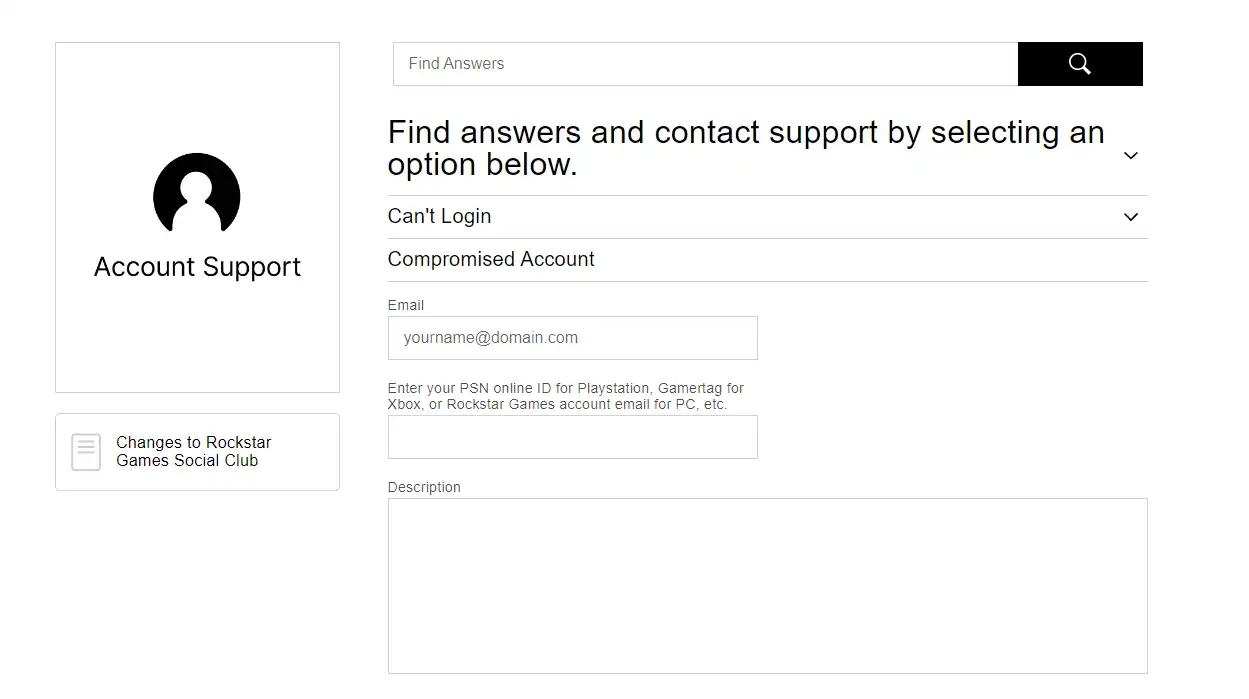Click inside the Description text area
1249x699 pixels.
coord(767,586)
